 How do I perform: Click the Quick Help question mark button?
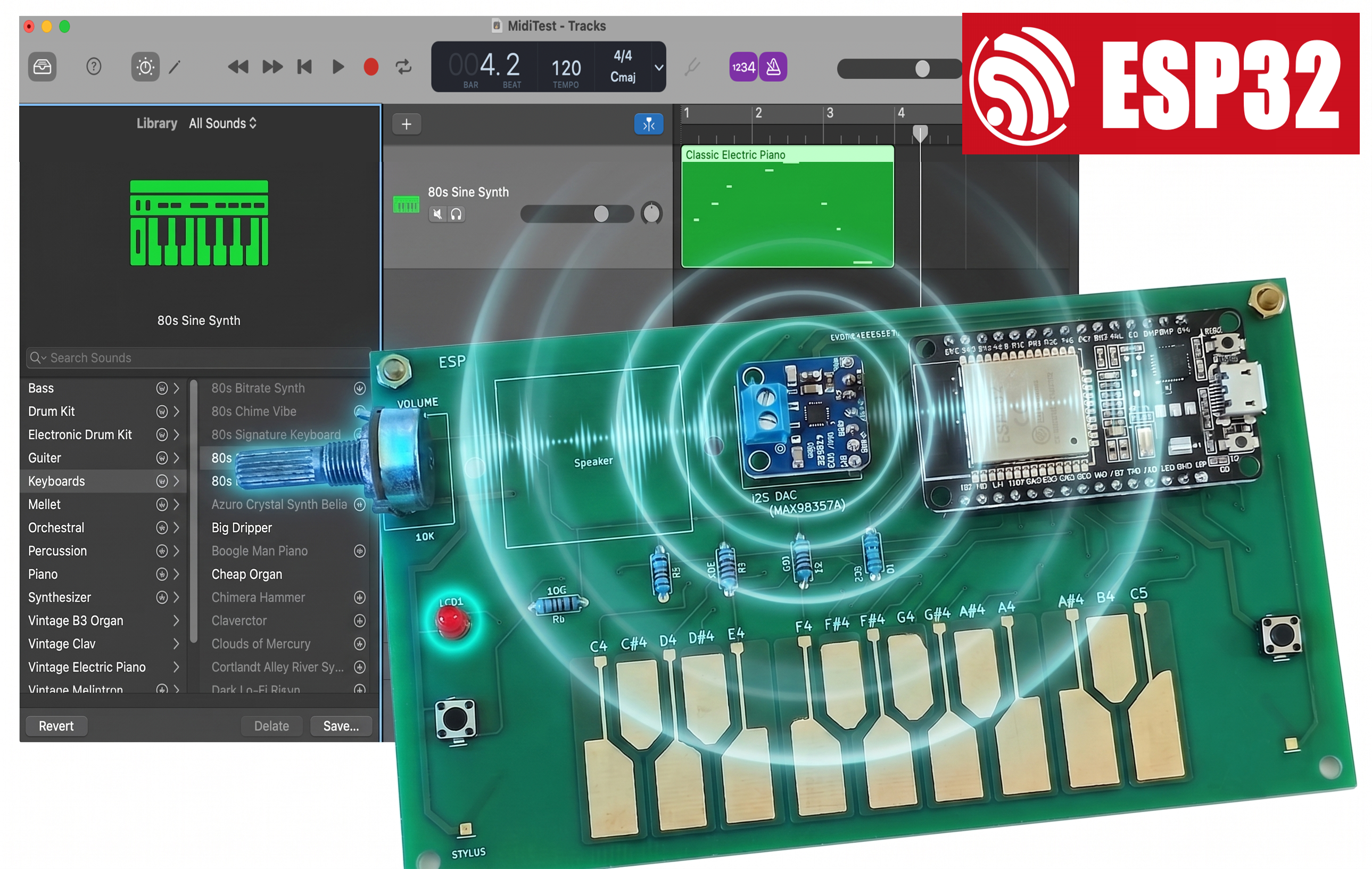[94, 67]
